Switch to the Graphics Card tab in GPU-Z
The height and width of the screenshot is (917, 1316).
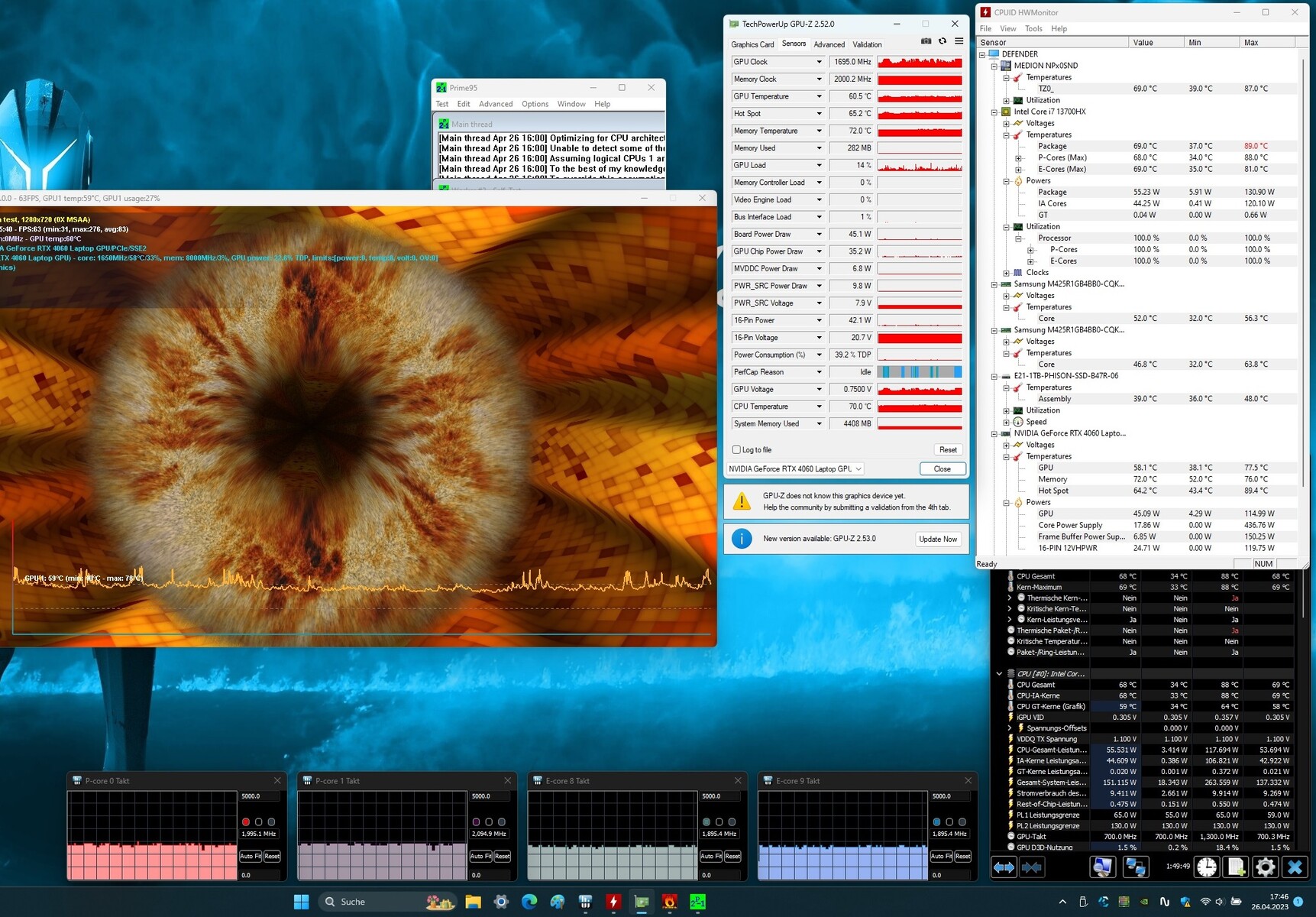click(752, 44)
